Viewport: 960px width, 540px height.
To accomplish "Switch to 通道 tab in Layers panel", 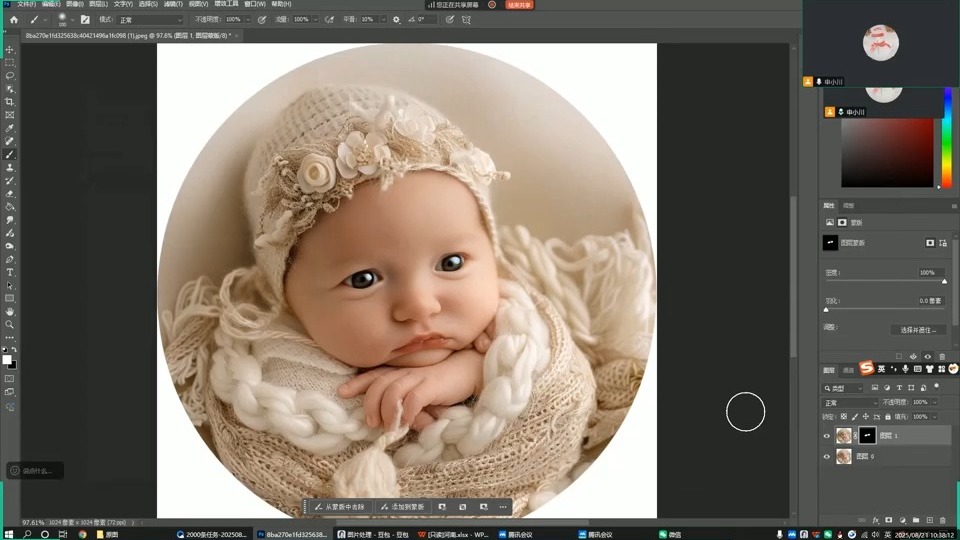I will [848, 370].
